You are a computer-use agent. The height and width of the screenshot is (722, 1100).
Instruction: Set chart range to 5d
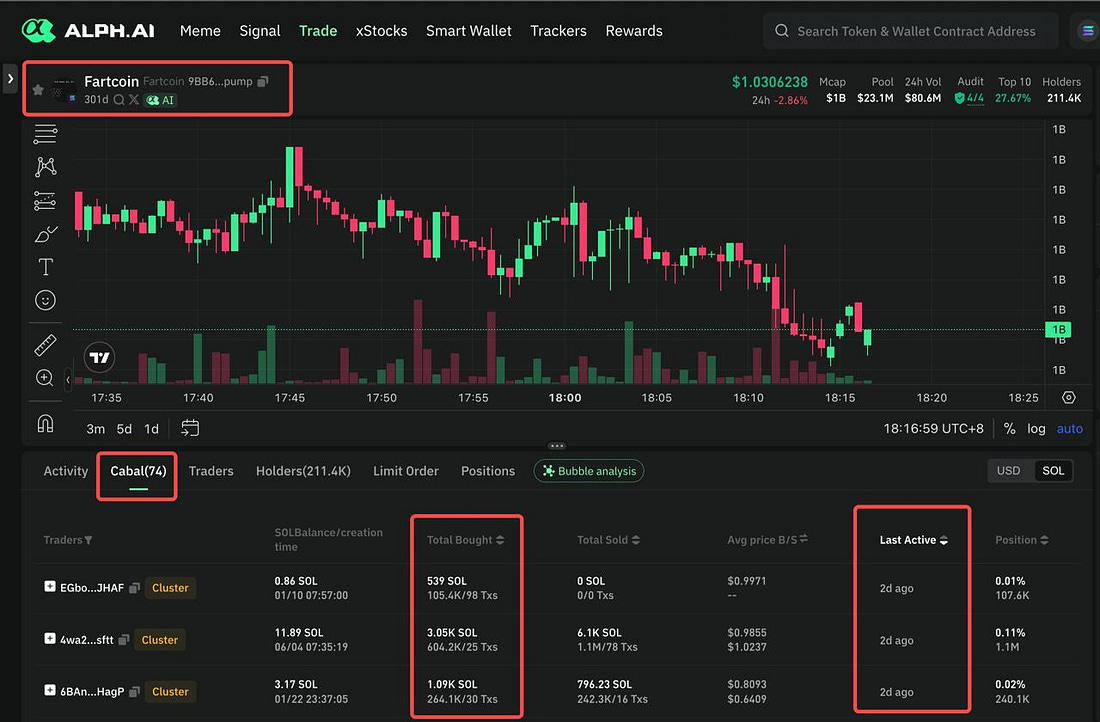coord(124,429)
